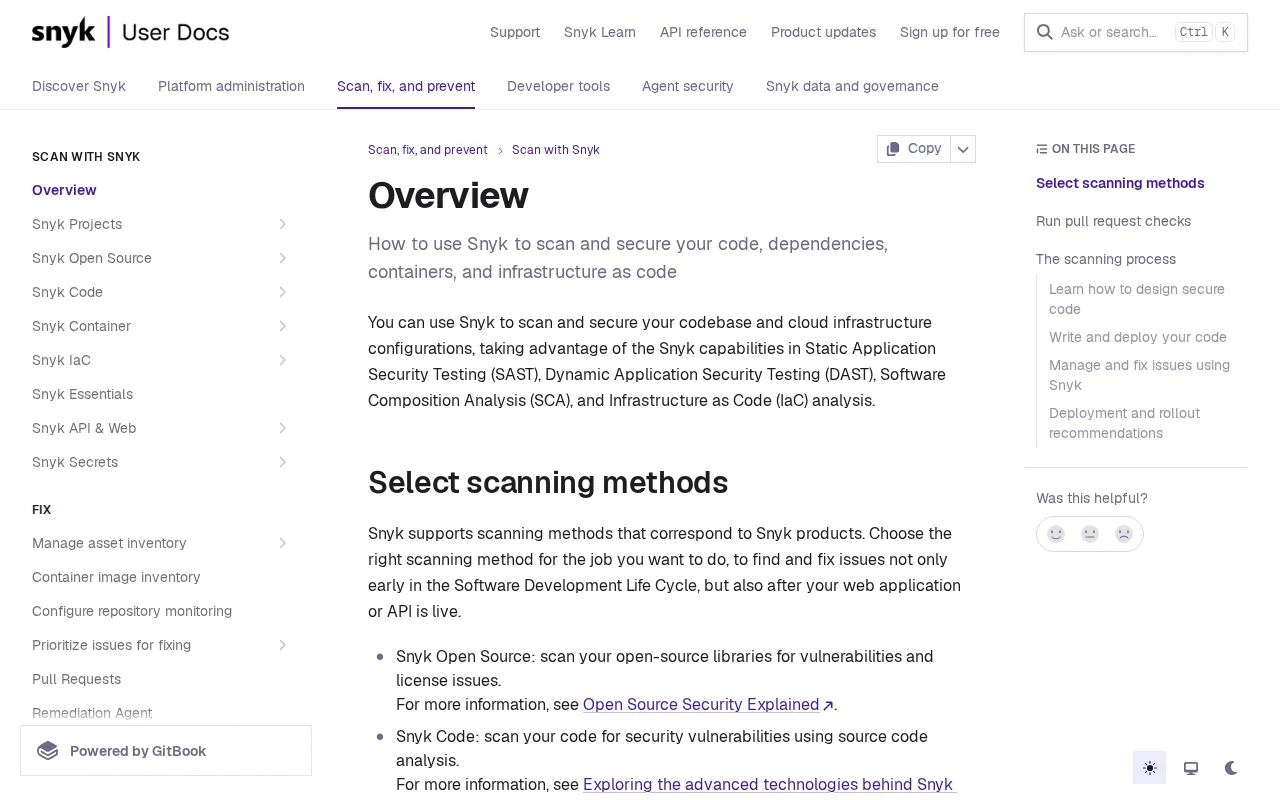The width and height of the screenshot is (1280, 800).
Task: Click the Copy page button
Action: [x=914, y=149]
